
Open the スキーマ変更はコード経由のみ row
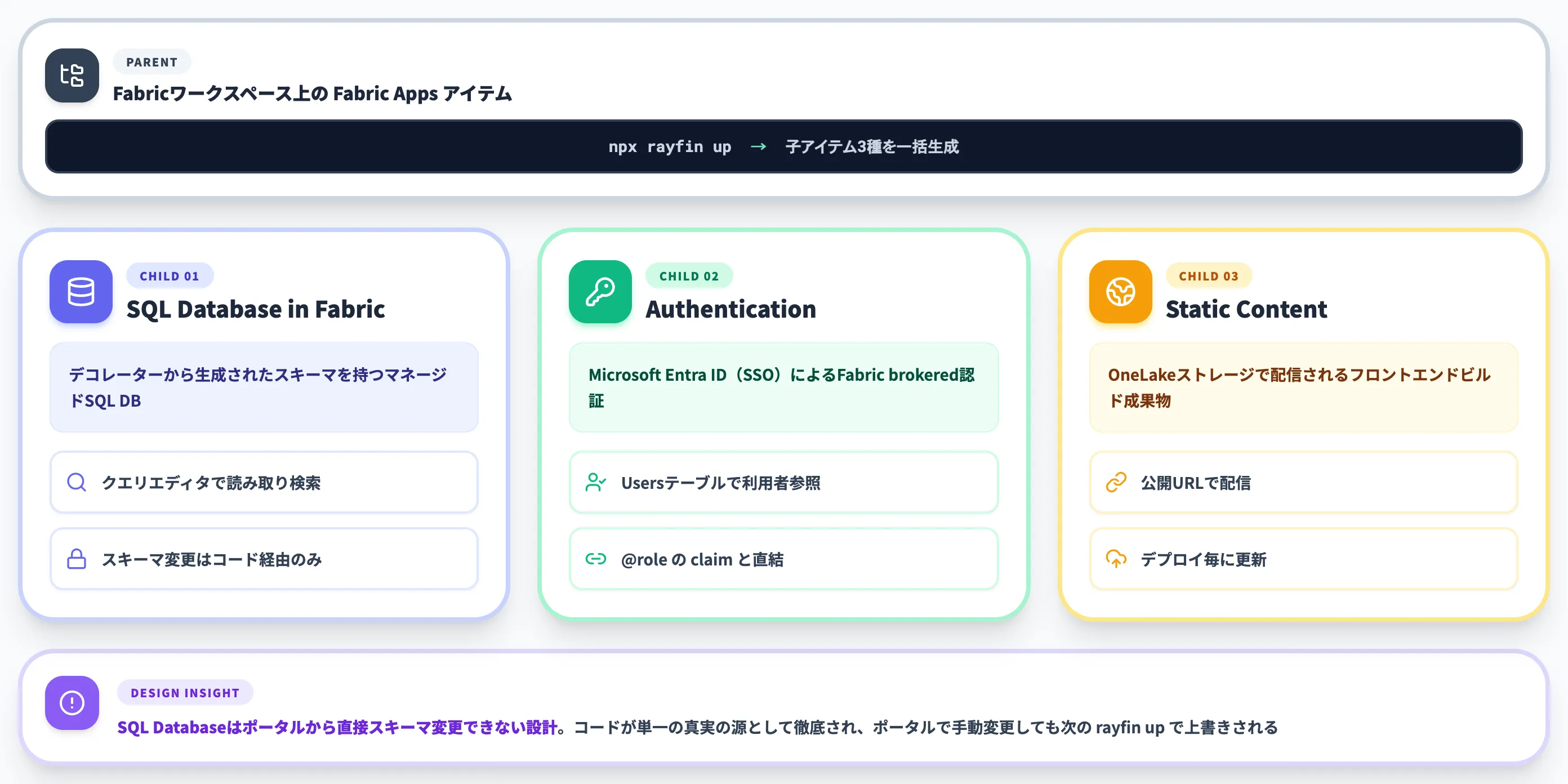click(x=264, y=559)
